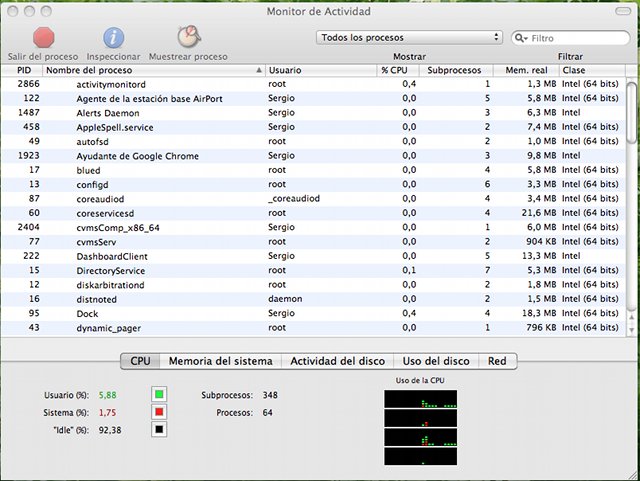This screenshot has height=481, width=640.
Task: Click the CPU usage graph
Action: click(x=420, y=427)
